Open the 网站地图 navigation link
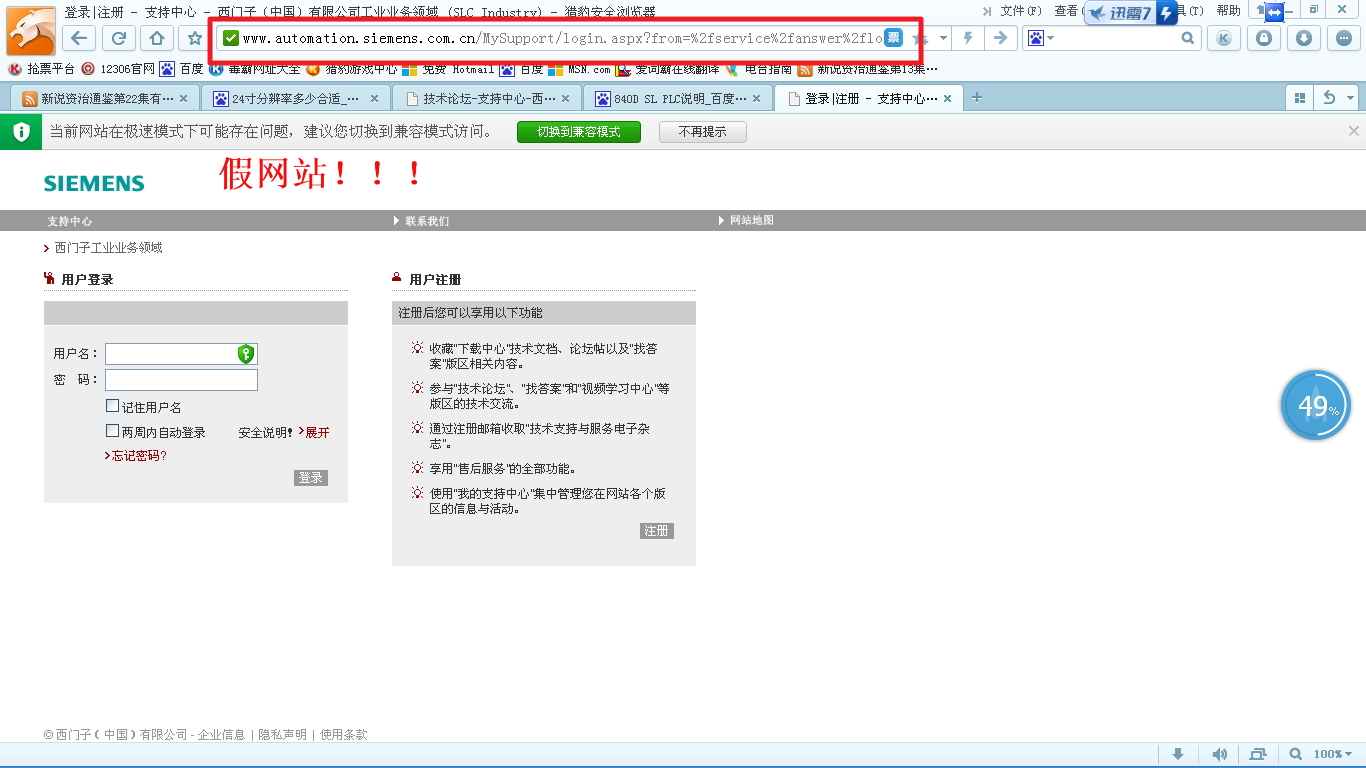The width and height of the screenshot is (1366, 768). 752,220
